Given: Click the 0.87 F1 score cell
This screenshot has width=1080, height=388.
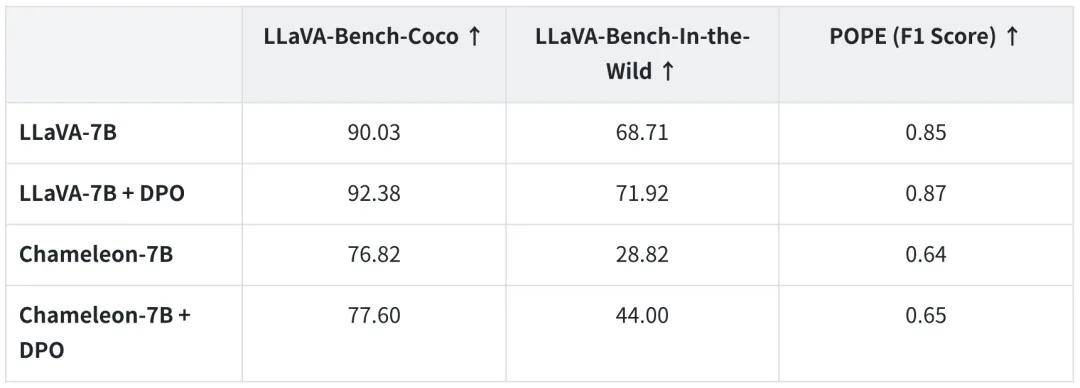Looking at the screenshot, I should coord(926,194).
